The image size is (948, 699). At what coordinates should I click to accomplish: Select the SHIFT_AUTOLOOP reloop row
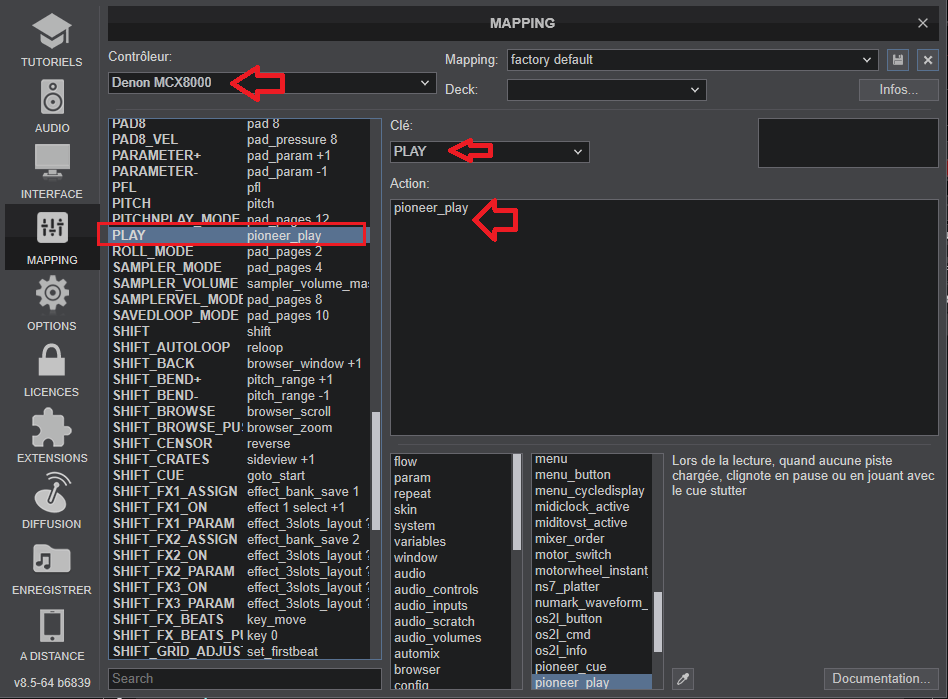pyautogui.click(x=239, y=348)
